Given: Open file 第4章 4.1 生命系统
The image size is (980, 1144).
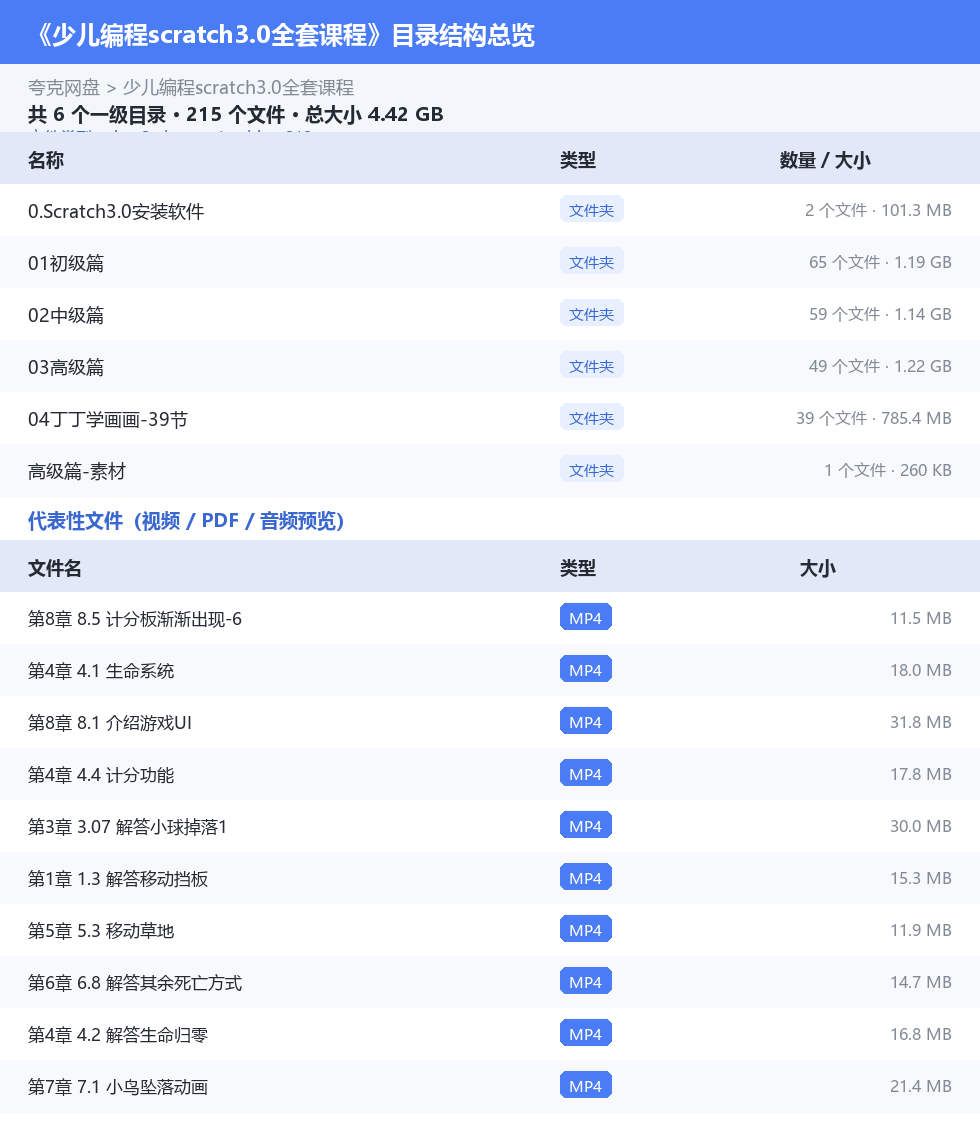Looking at the screenshot, I should [x=101, y=670].
